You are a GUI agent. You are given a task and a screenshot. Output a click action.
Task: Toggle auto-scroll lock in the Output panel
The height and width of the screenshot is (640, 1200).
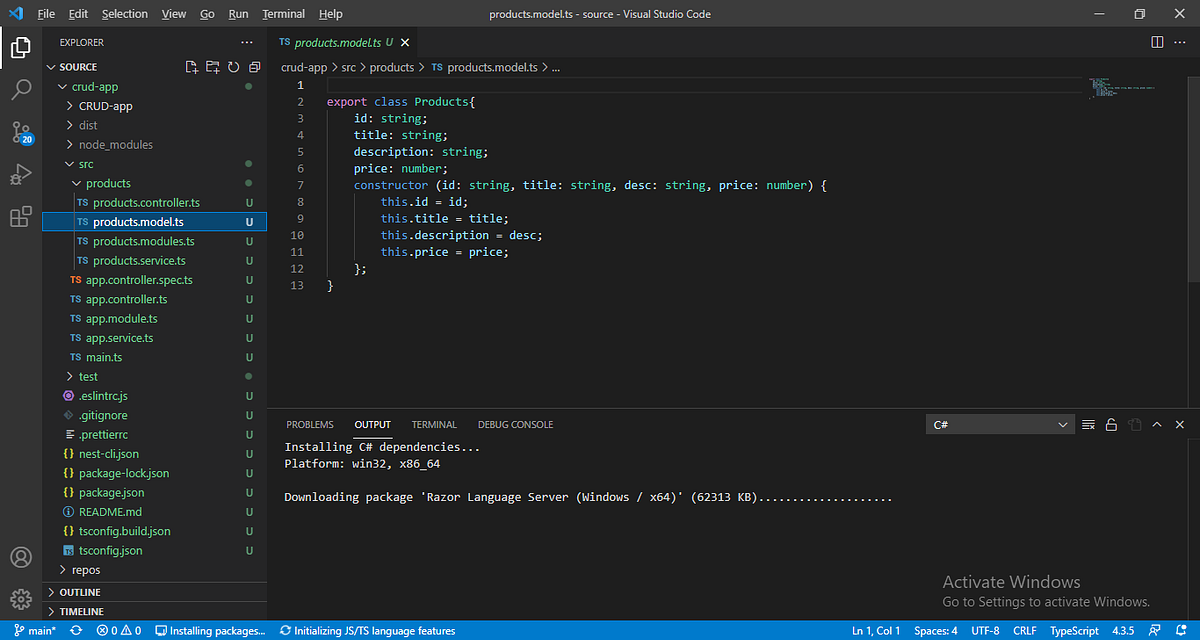pos(1111,424)
